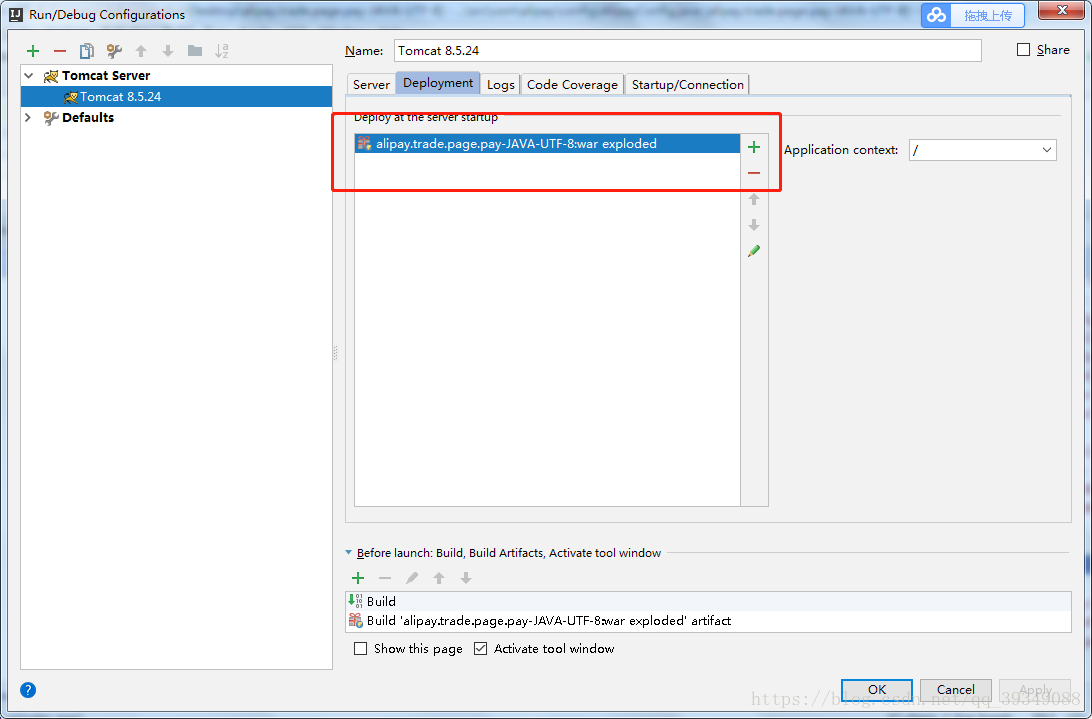This screenshot has height=719, width=1092.
Task: Switch to the Server tab
Action: 371,84
